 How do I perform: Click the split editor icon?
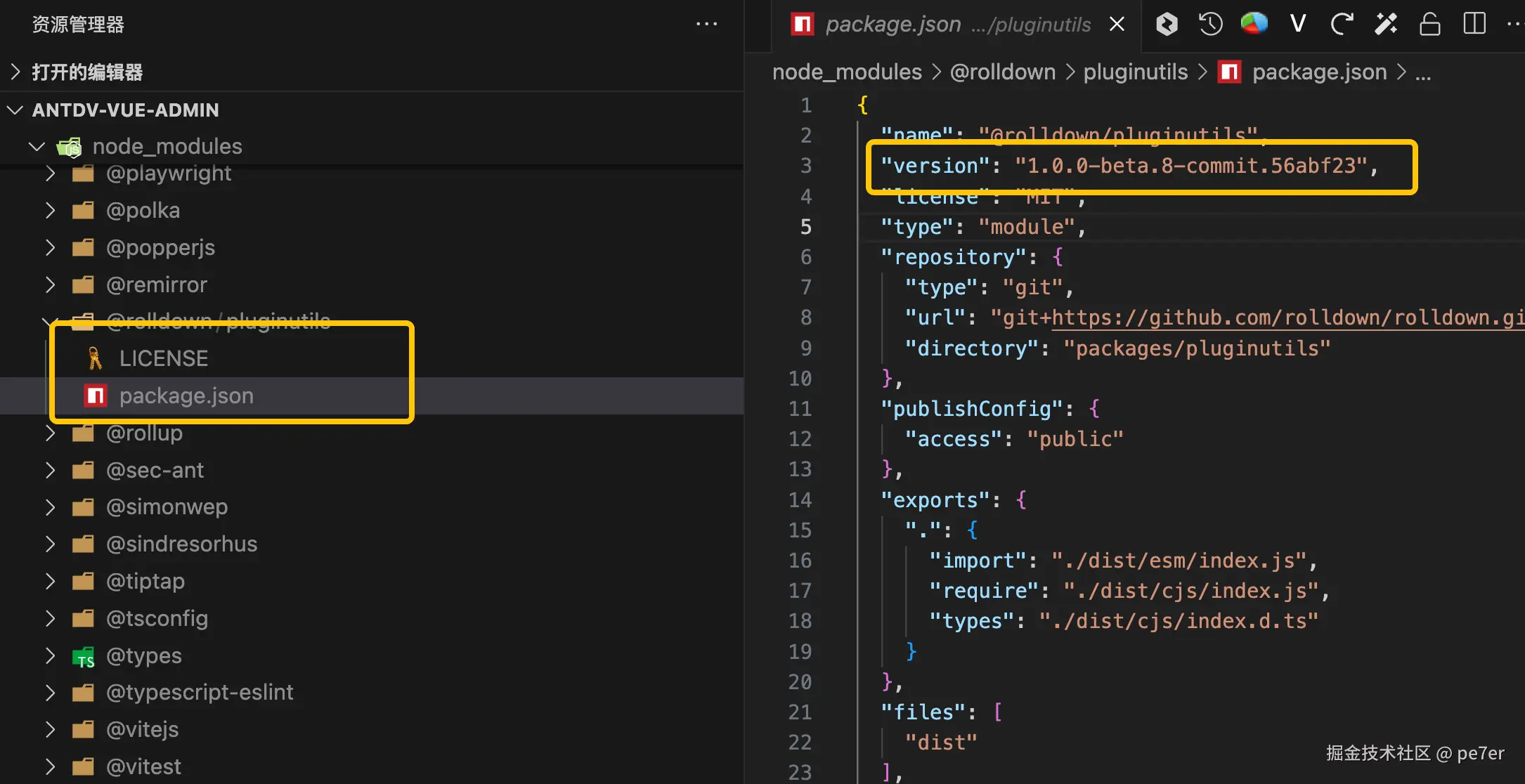[1474, 25]
